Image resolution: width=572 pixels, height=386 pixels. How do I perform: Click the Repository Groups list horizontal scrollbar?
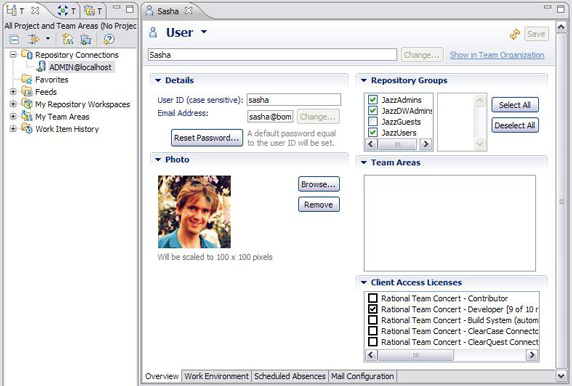(x=397, y=144)
